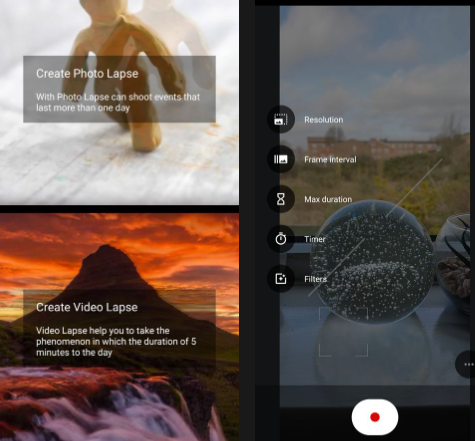Choose the Filters label
475x441 pixels.
315,279
